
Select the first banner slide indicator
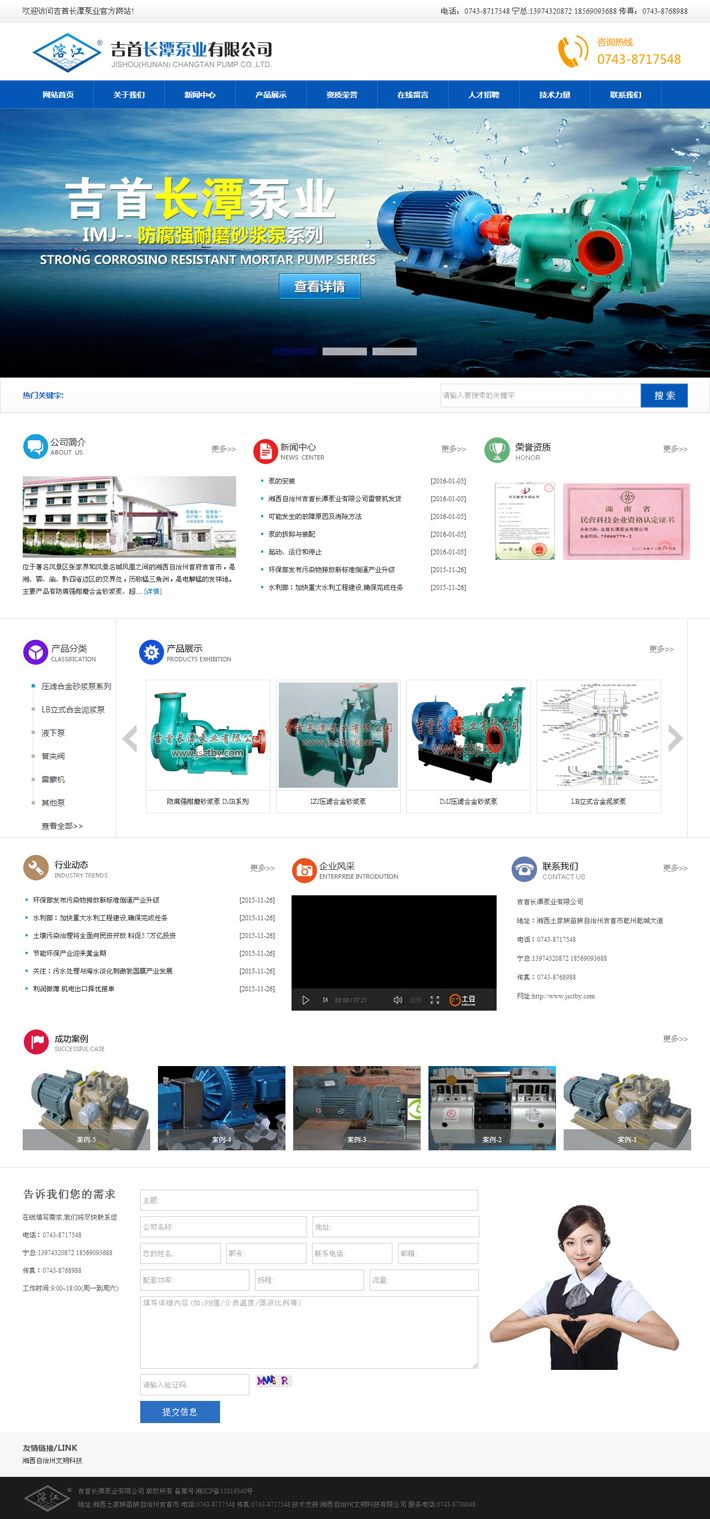point(295,351)
